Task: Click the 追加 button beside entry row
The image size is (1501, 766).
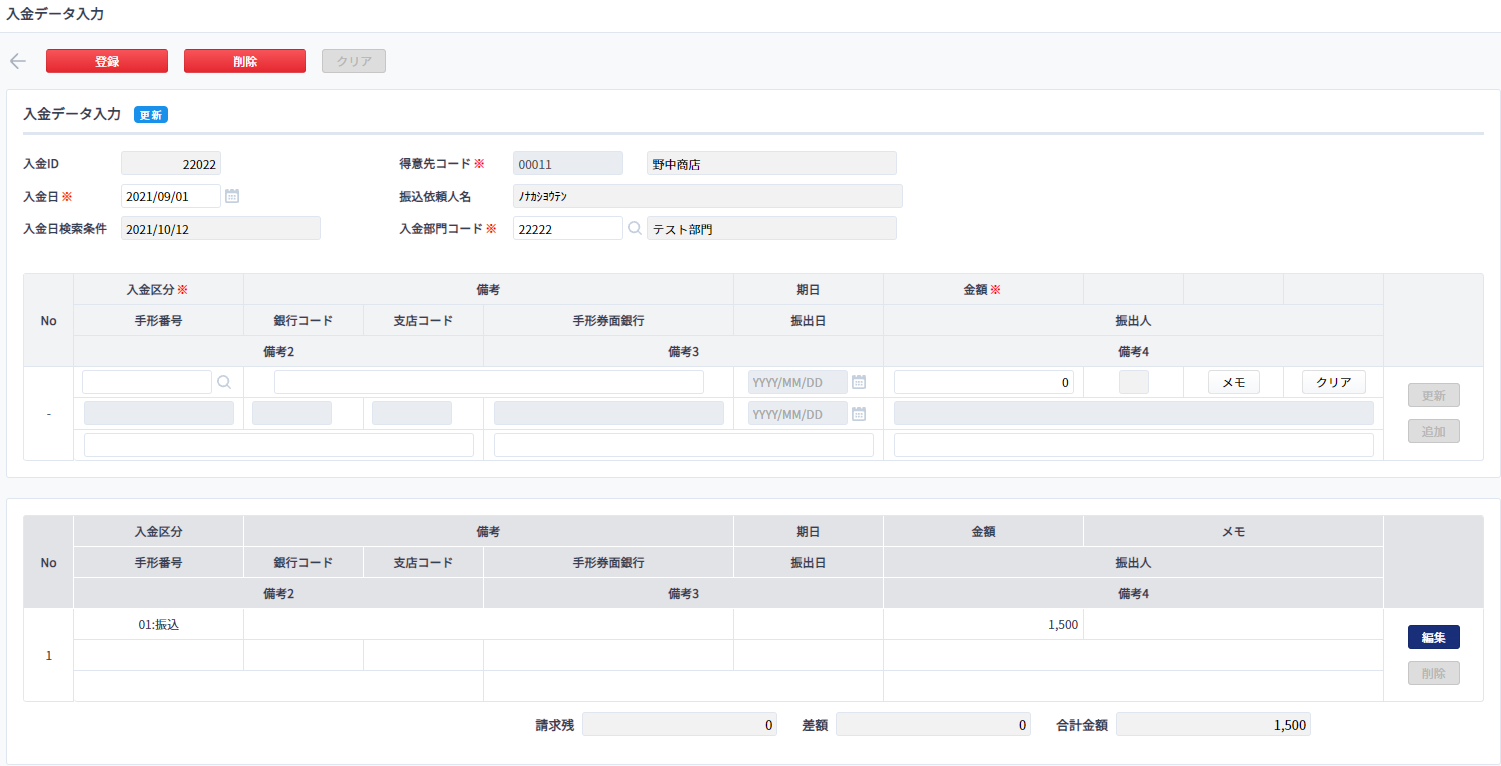Action: pos(1434,431)
